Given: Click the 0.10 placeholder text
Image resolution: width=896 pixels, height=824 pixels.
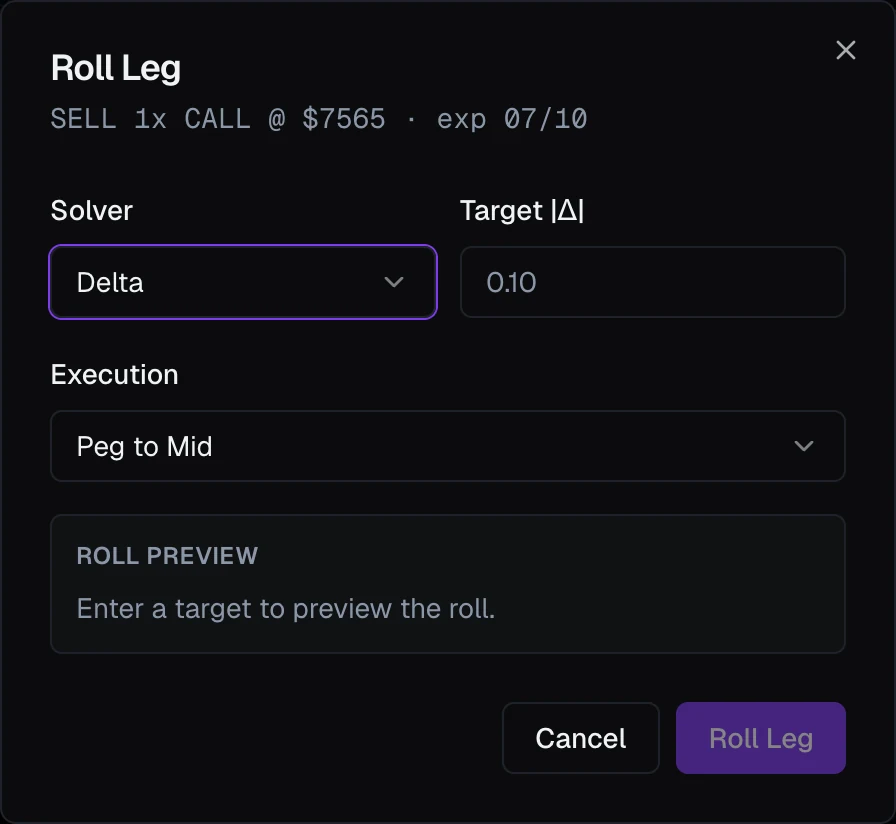Looking at the screenshot, I should point(511,282).
